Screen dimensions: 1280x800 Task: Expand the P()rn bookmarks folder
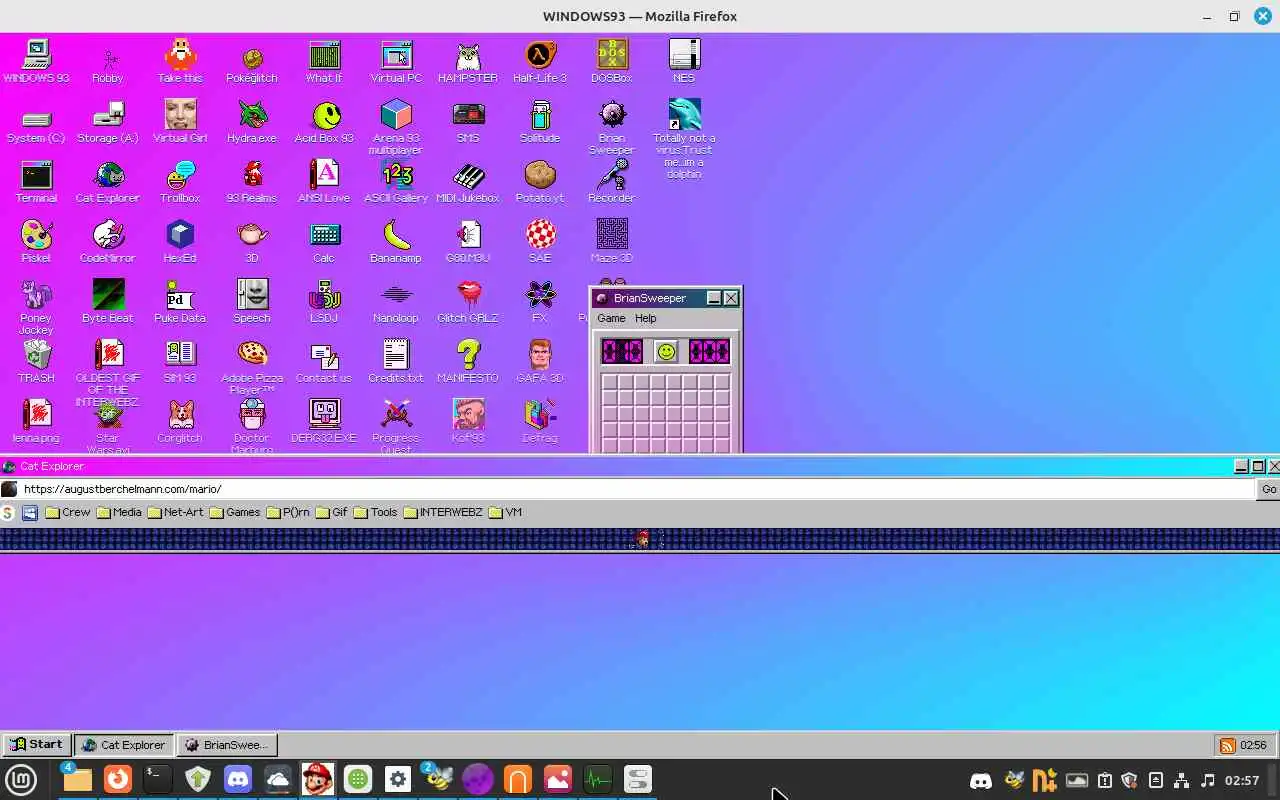click(x=287, y=512)
